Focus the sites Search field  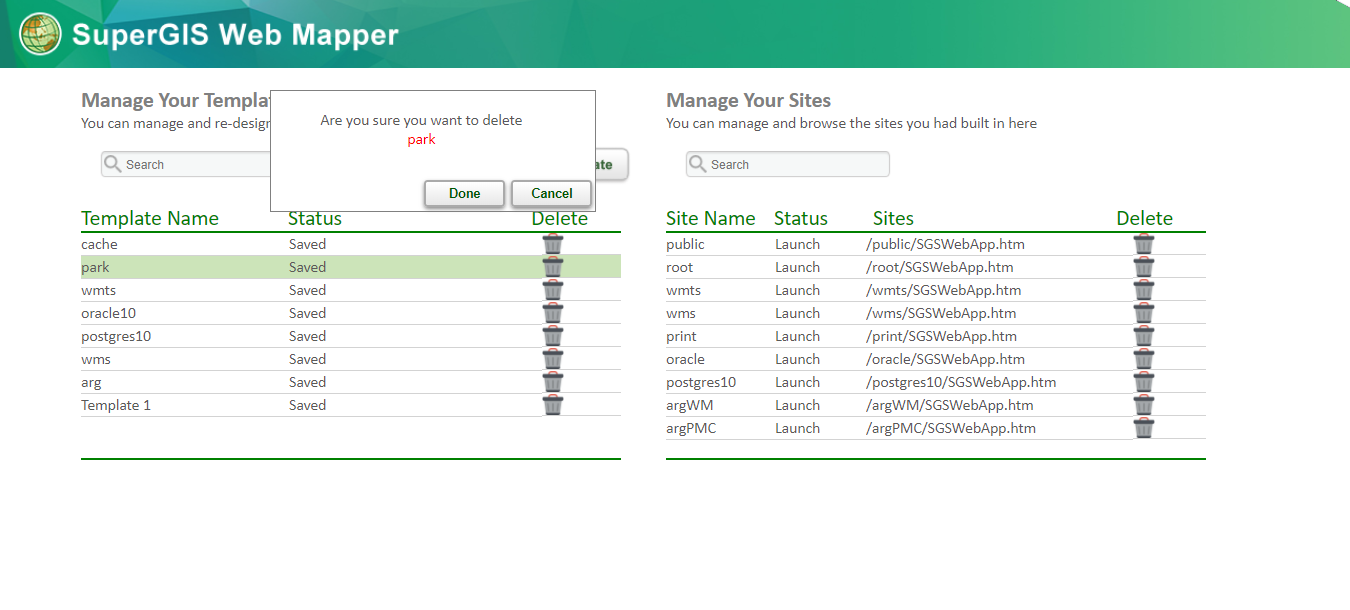788,164
